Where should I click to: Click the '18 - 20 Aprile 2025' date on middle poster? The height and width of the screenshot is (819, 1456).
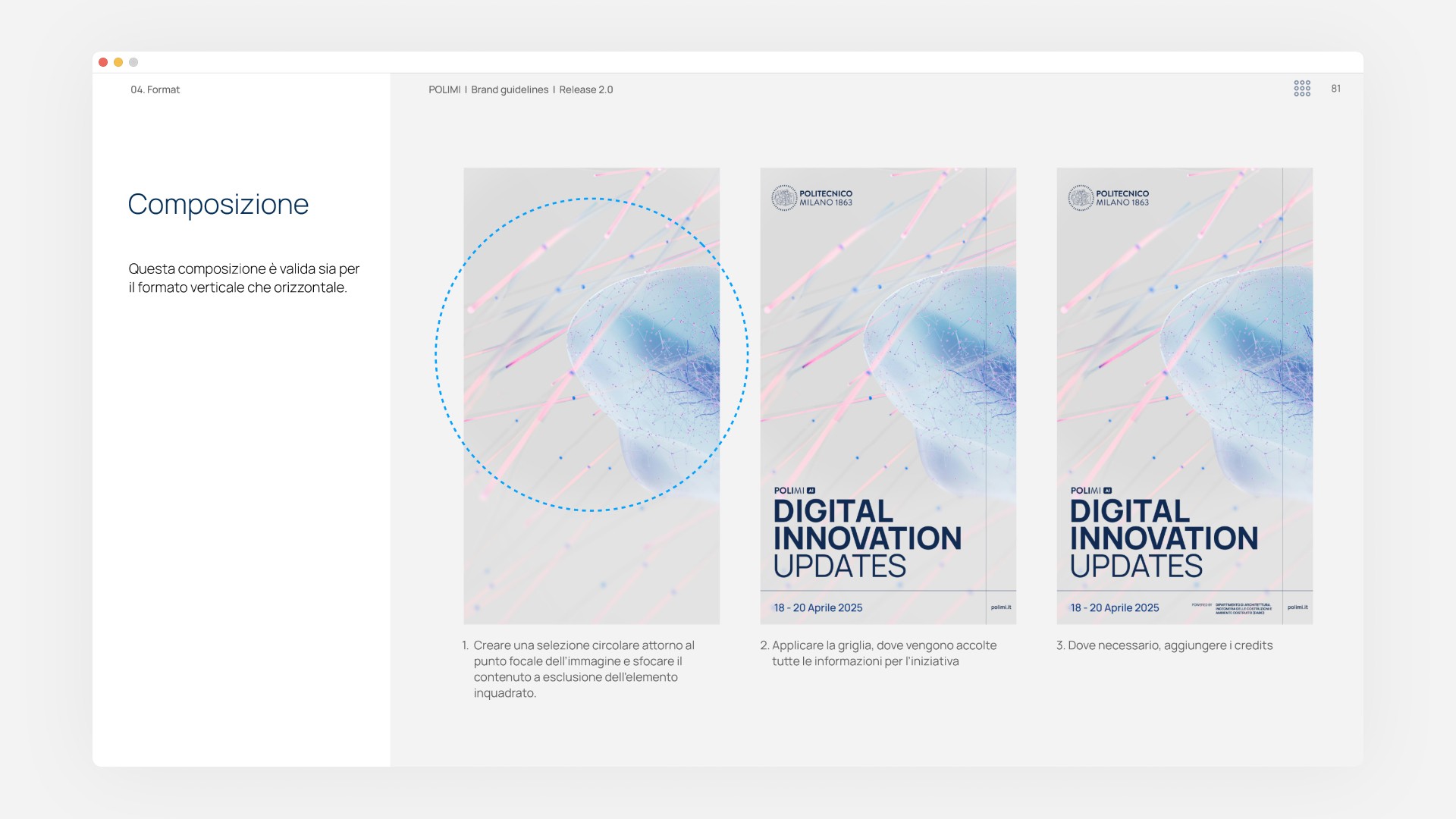pos(817,608)
